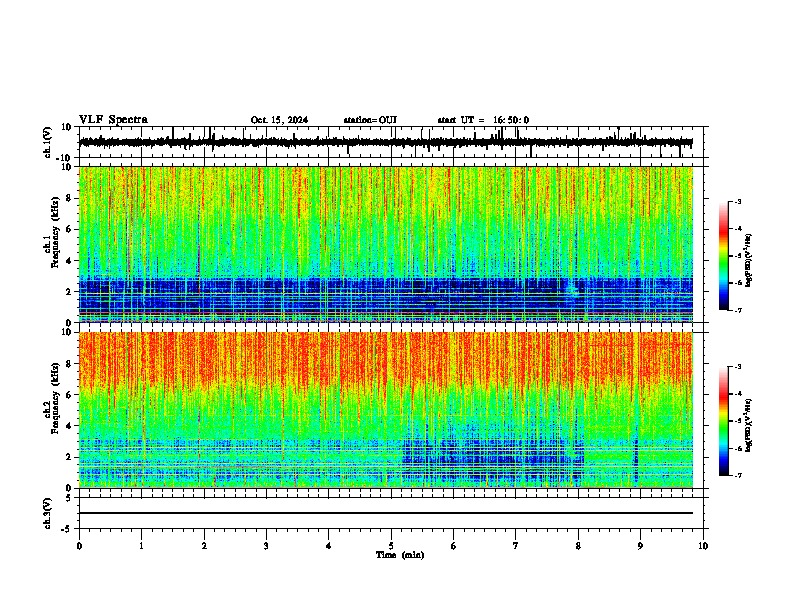Screen dimensions: 792x612
Task: Click the ch.1 color bar log(PSD) label
Action: (749, 260)
